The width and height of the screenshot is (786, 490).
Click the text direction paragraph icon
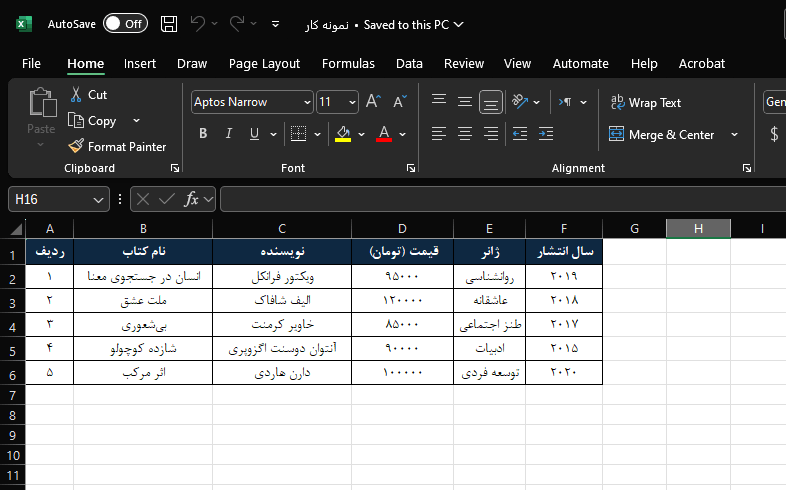point(565,102)
